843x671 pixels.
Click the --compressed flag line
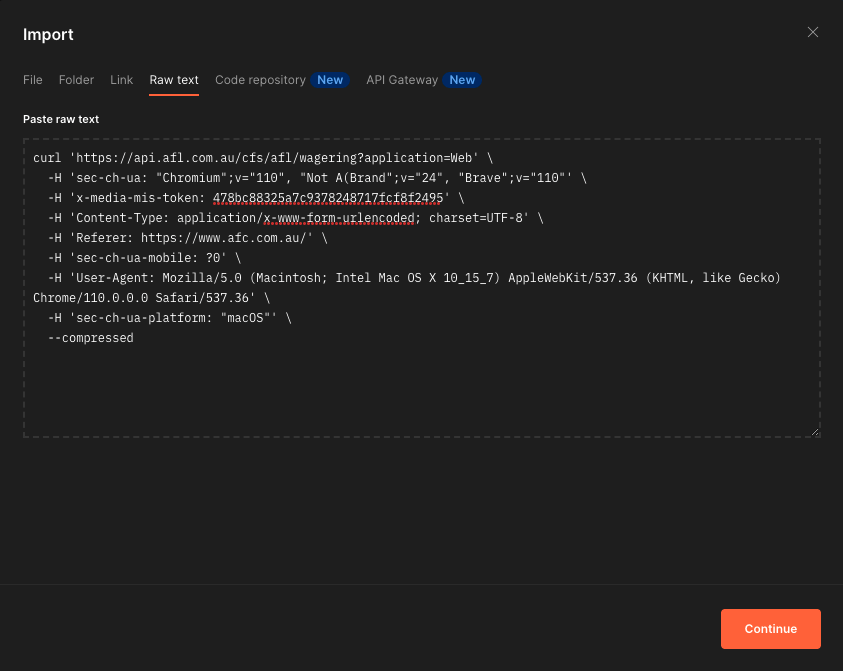tap(90, 338)
